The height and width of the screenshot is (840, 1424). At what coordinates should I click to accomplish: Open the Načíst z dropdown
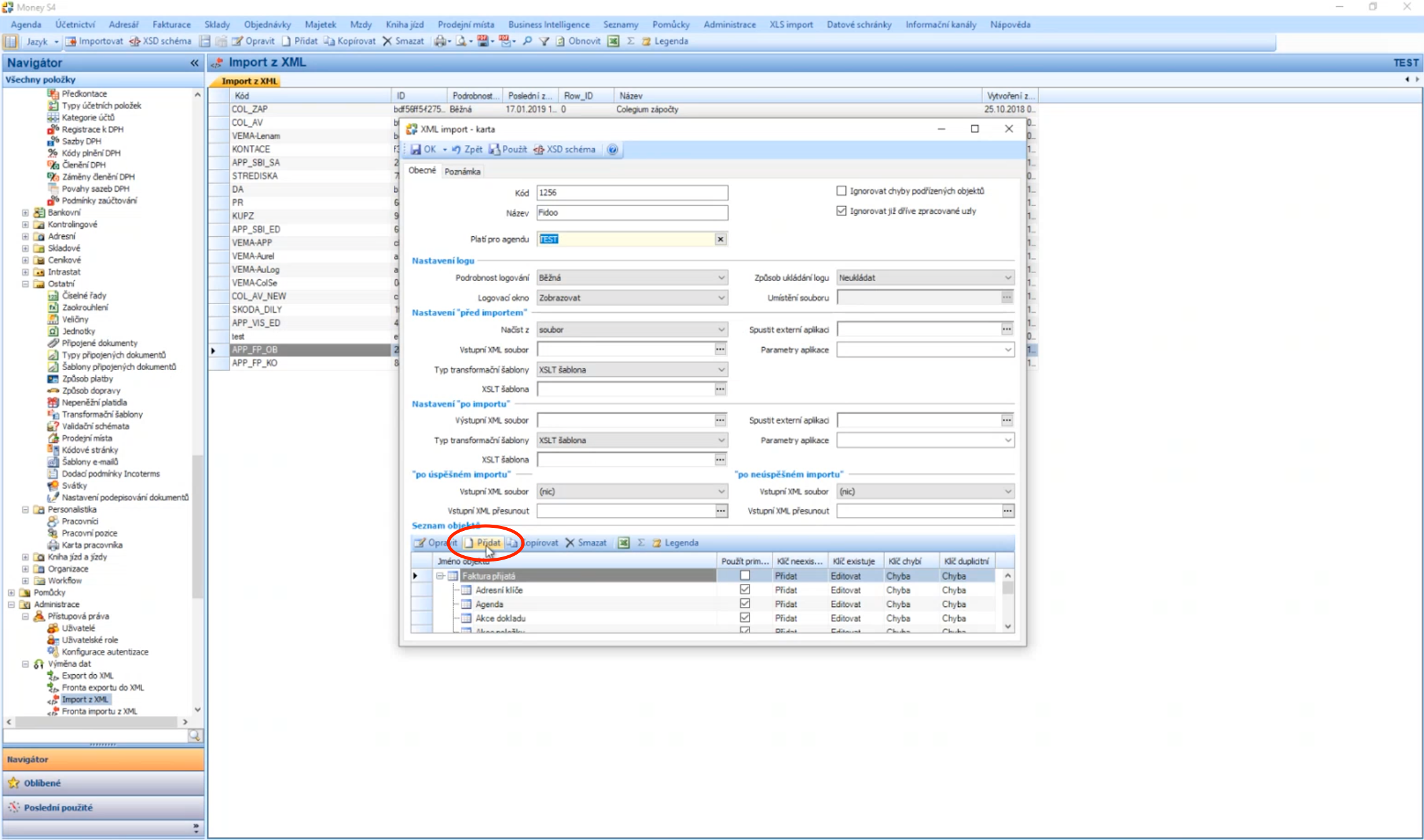click(721, 330)
